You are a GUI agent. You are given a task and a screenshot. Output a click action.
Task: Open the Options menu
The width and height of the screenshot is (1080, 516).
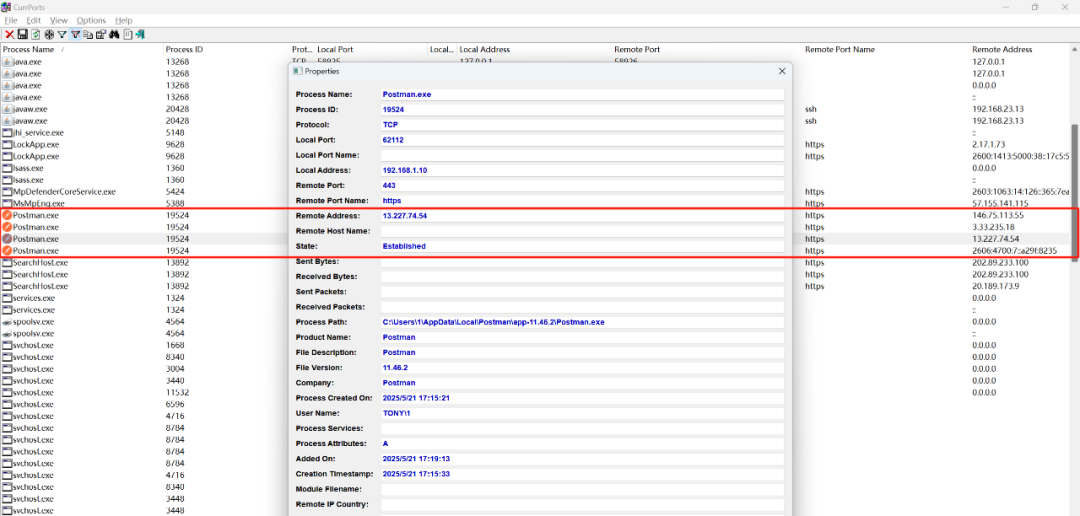click(x=91, y=21)
